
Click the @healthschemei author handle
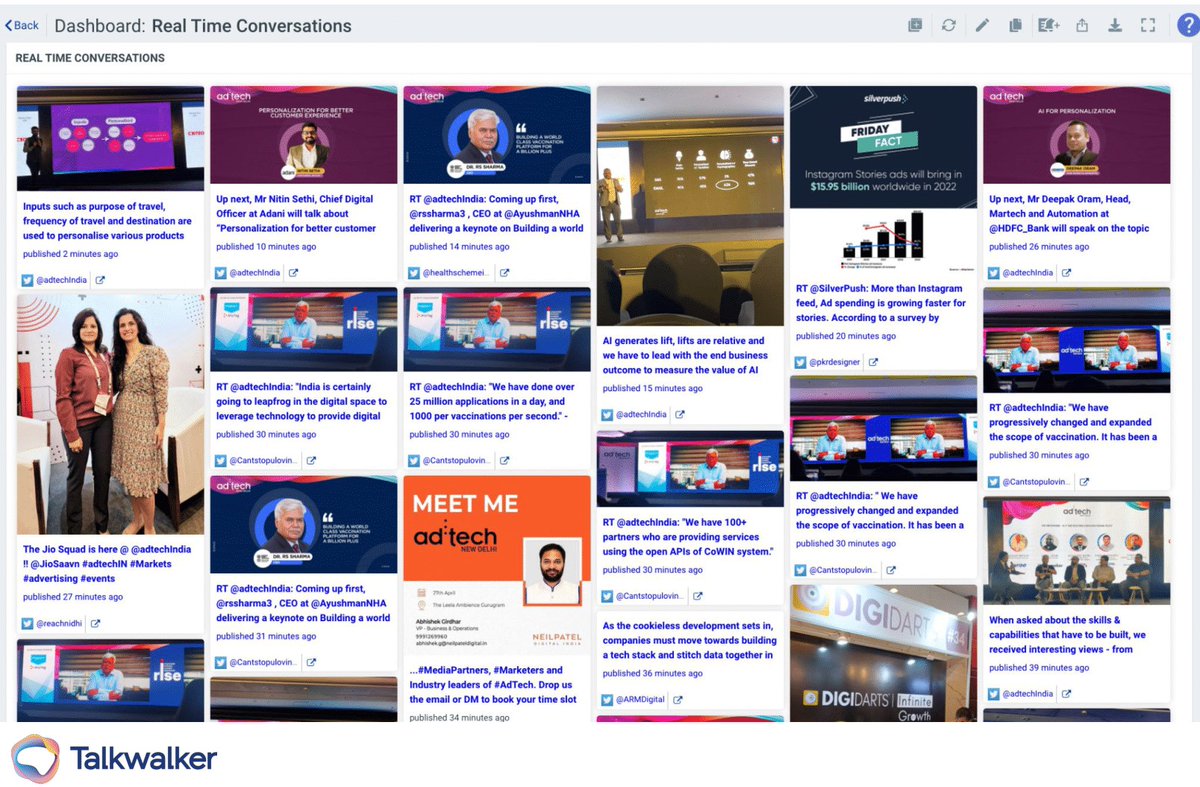tap(458, 273)
